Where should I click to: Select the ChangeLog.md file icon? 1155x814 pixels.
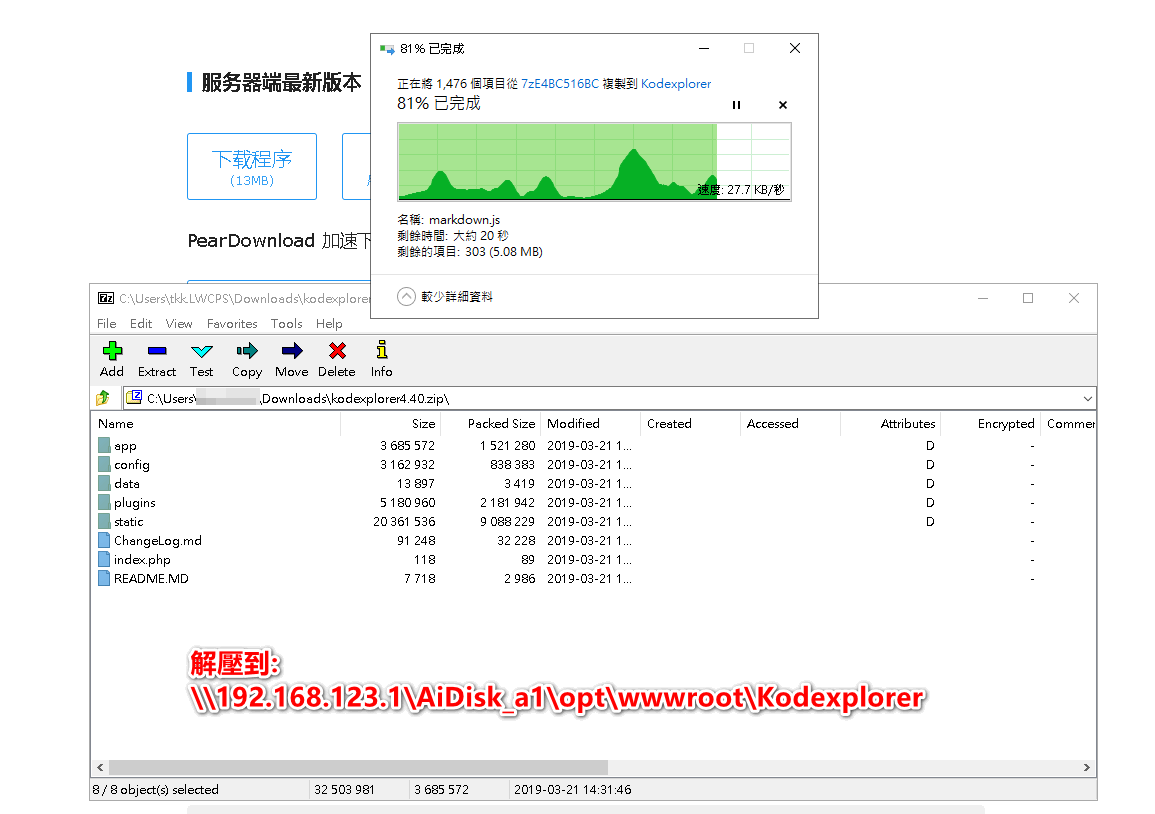104,540
